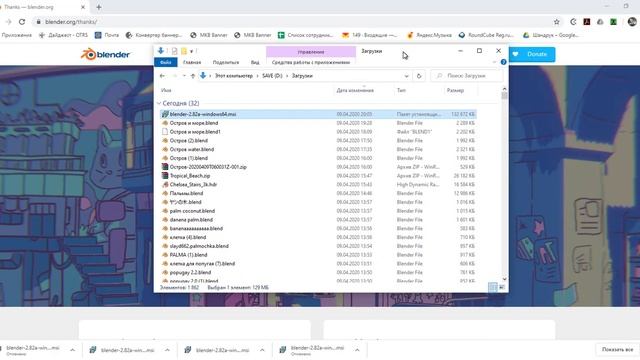This screenshot has height=360, width=640.
Task: Close the Thanks — blender.org browser tab
Action: point(83,7)
